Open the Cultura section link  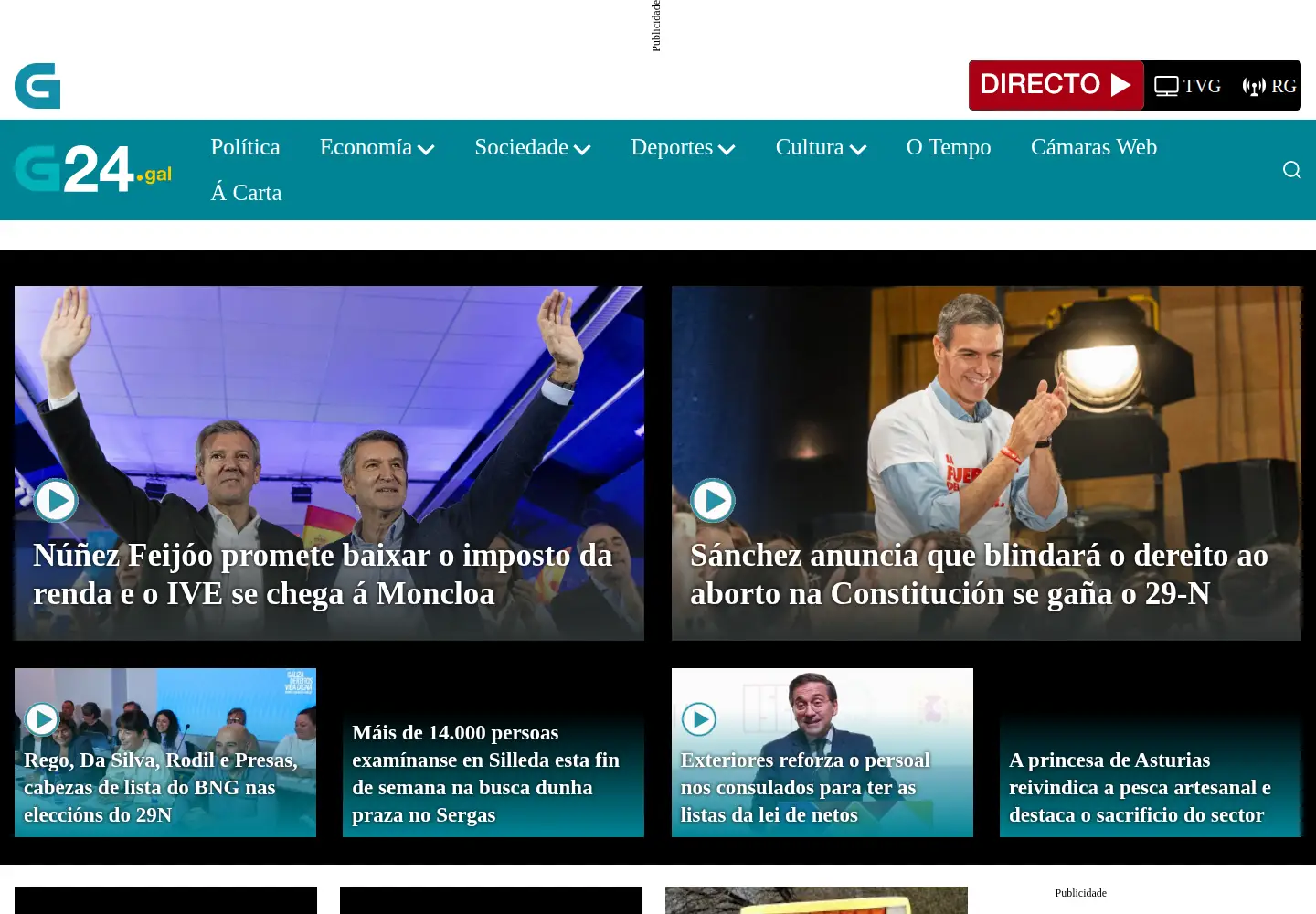click(x=810, y=147)
